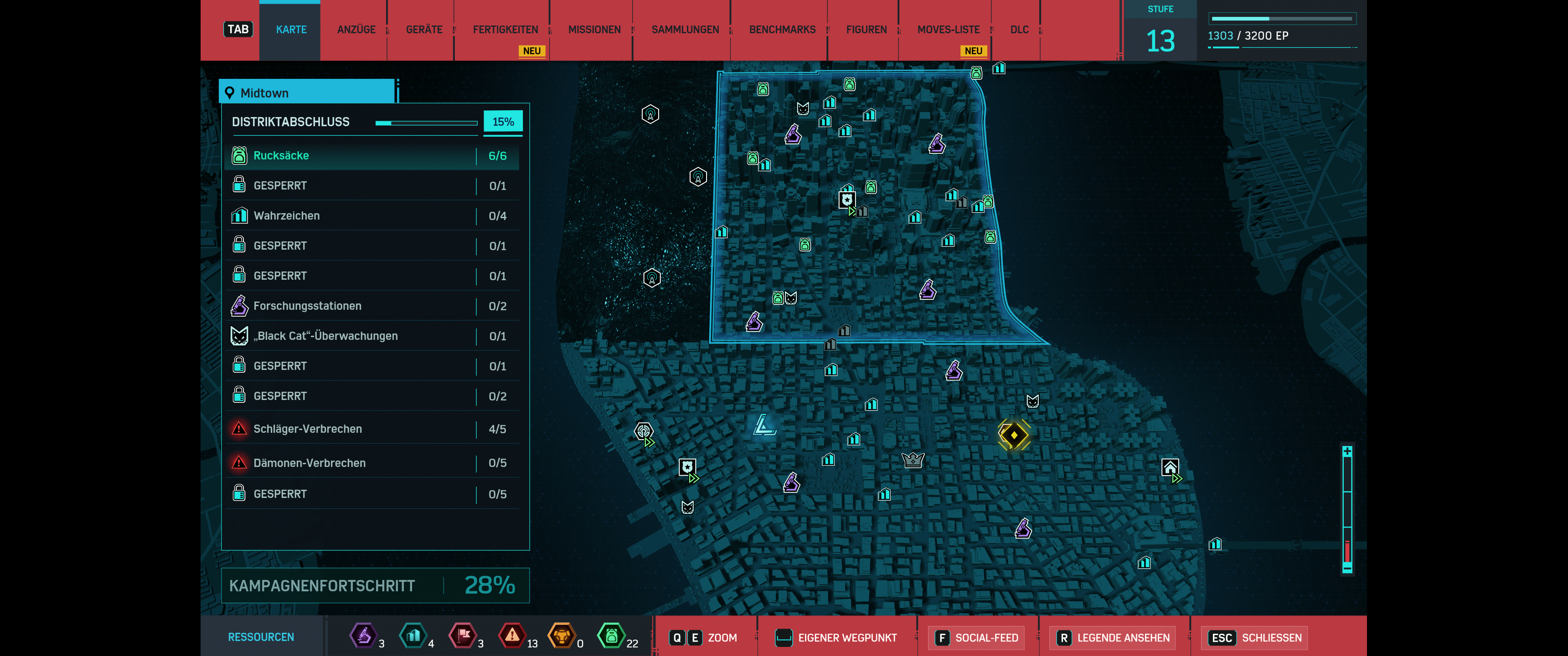
Task: Switch to the KARTE tab
Action: 291,30
